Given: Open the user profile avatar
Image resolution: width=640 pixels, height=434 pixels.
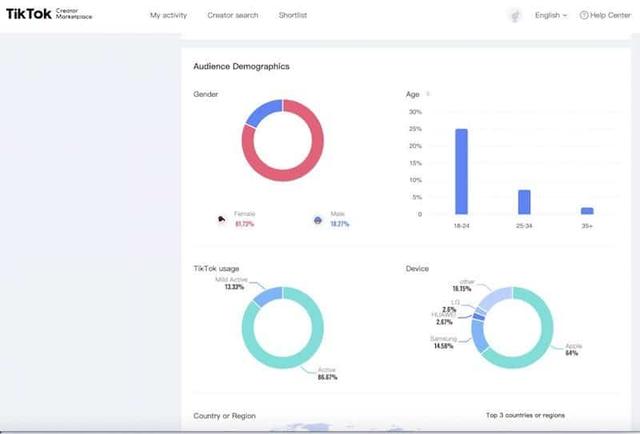Looking at the screenshot, I should 515,15.
